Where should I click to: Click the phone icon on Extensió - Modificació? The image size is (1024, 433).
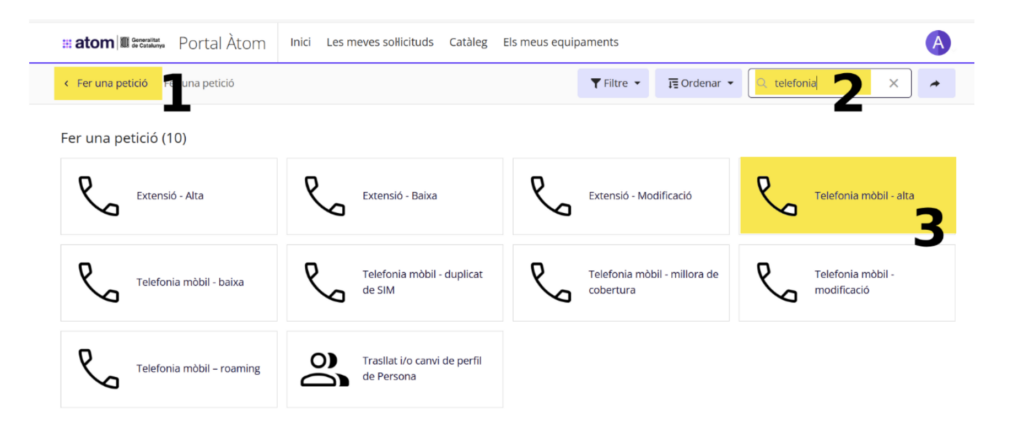pos(551,196)
